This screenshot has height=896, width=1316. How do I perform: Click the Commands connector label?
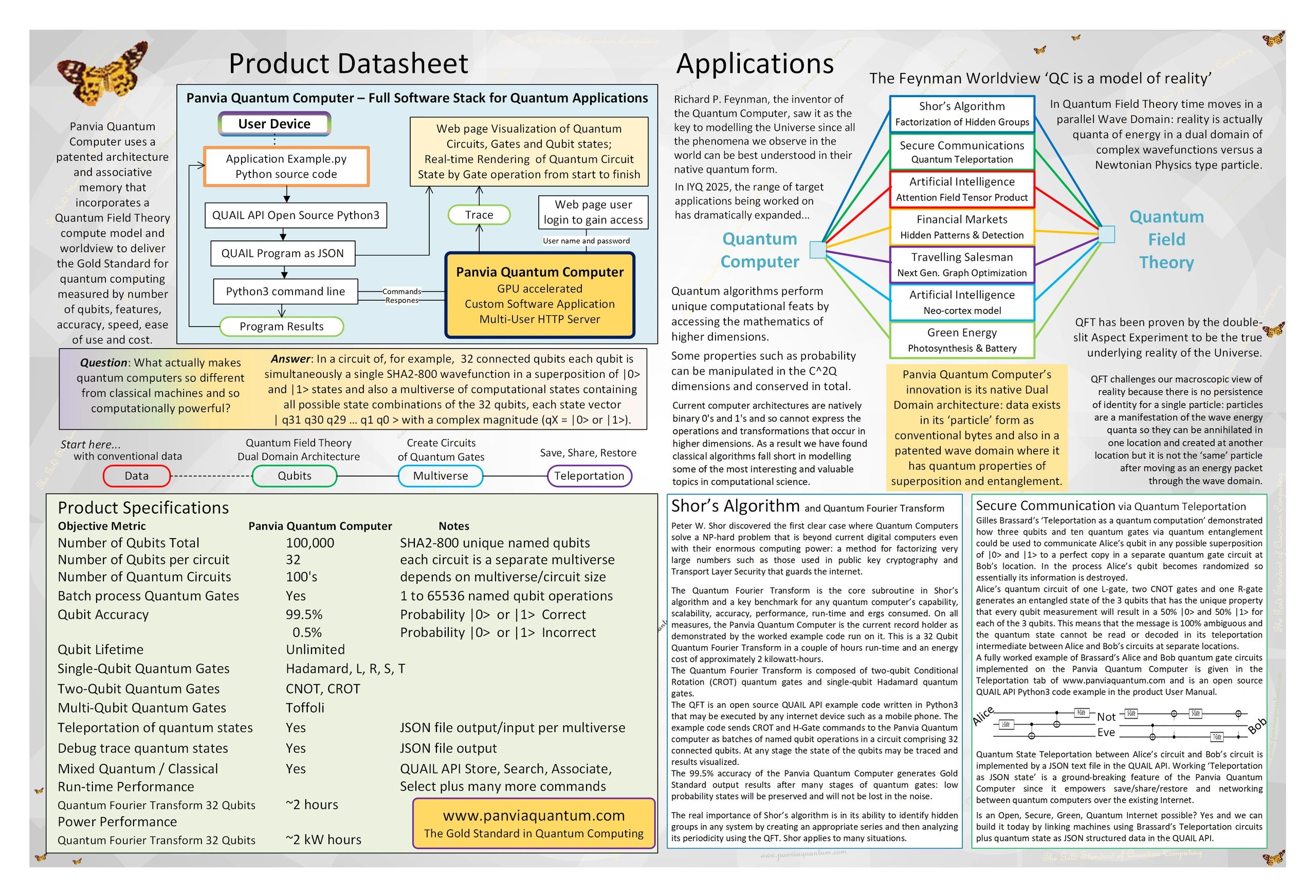[x=401, y=291]
